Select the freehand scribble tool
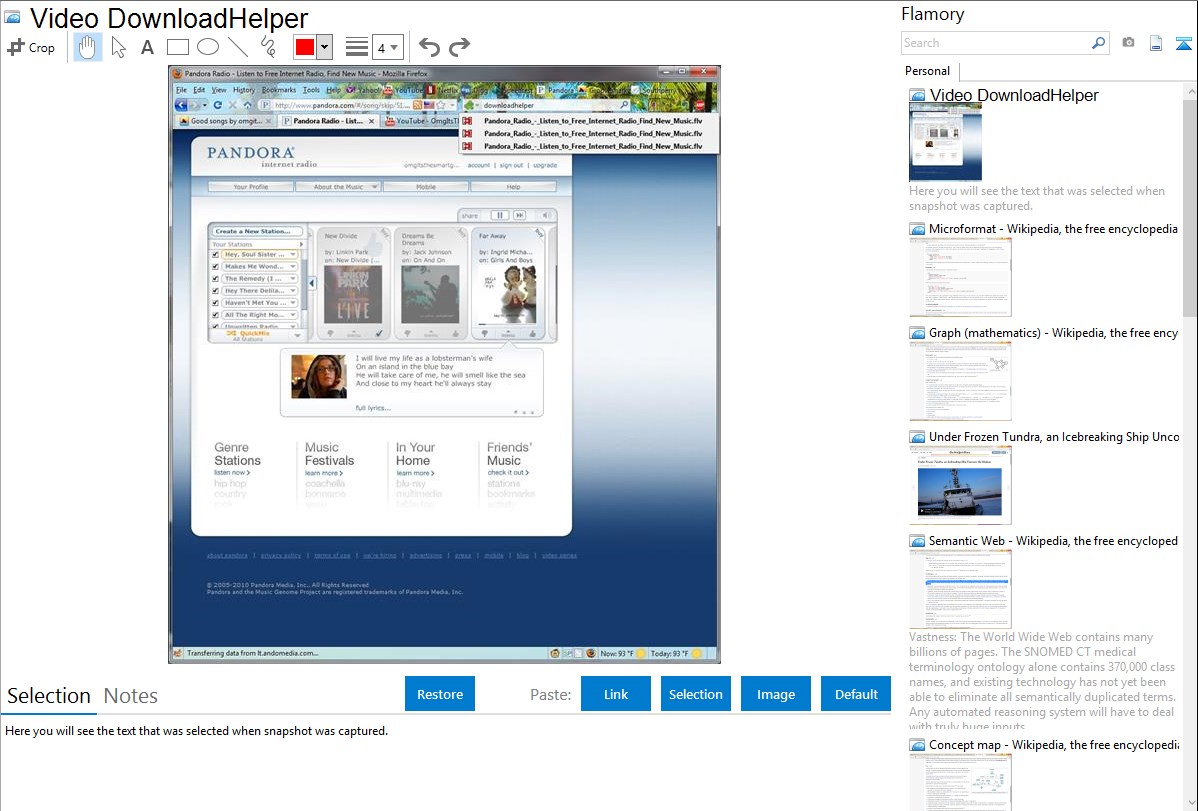 (x=268, y=47)
